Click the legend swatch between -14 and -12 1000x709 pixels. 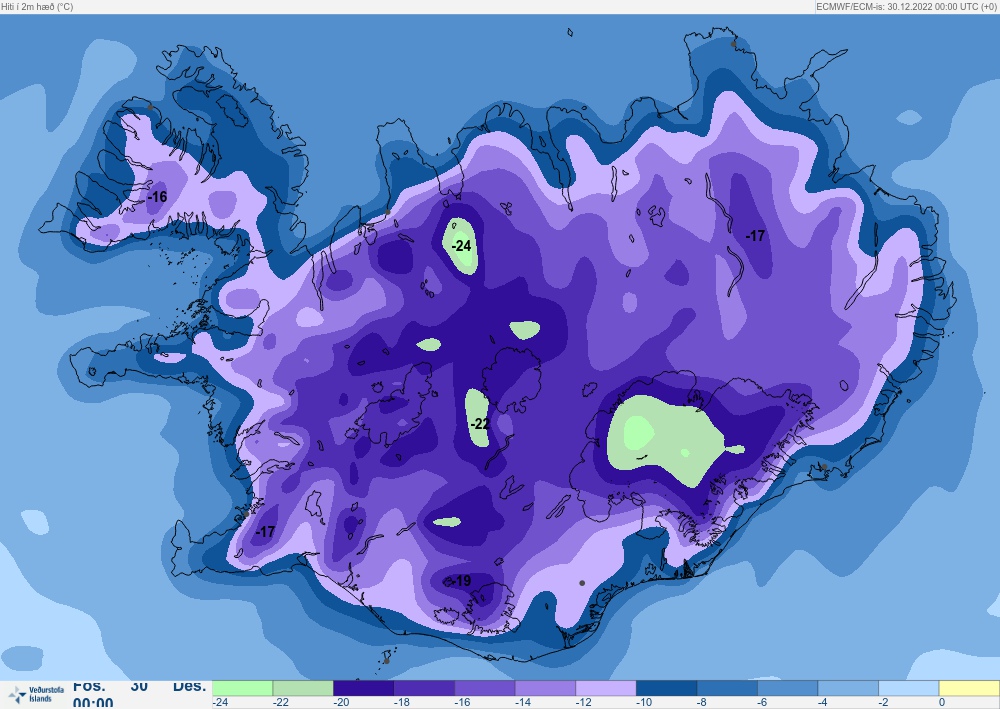545,688
